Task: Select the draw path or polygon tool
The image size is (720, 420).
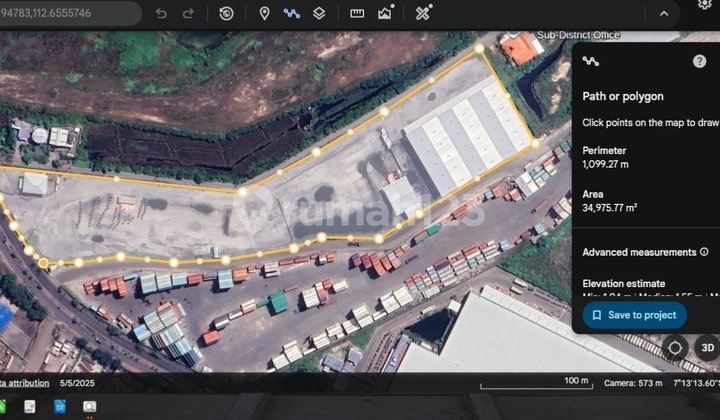Action: (x=292, y=13)
